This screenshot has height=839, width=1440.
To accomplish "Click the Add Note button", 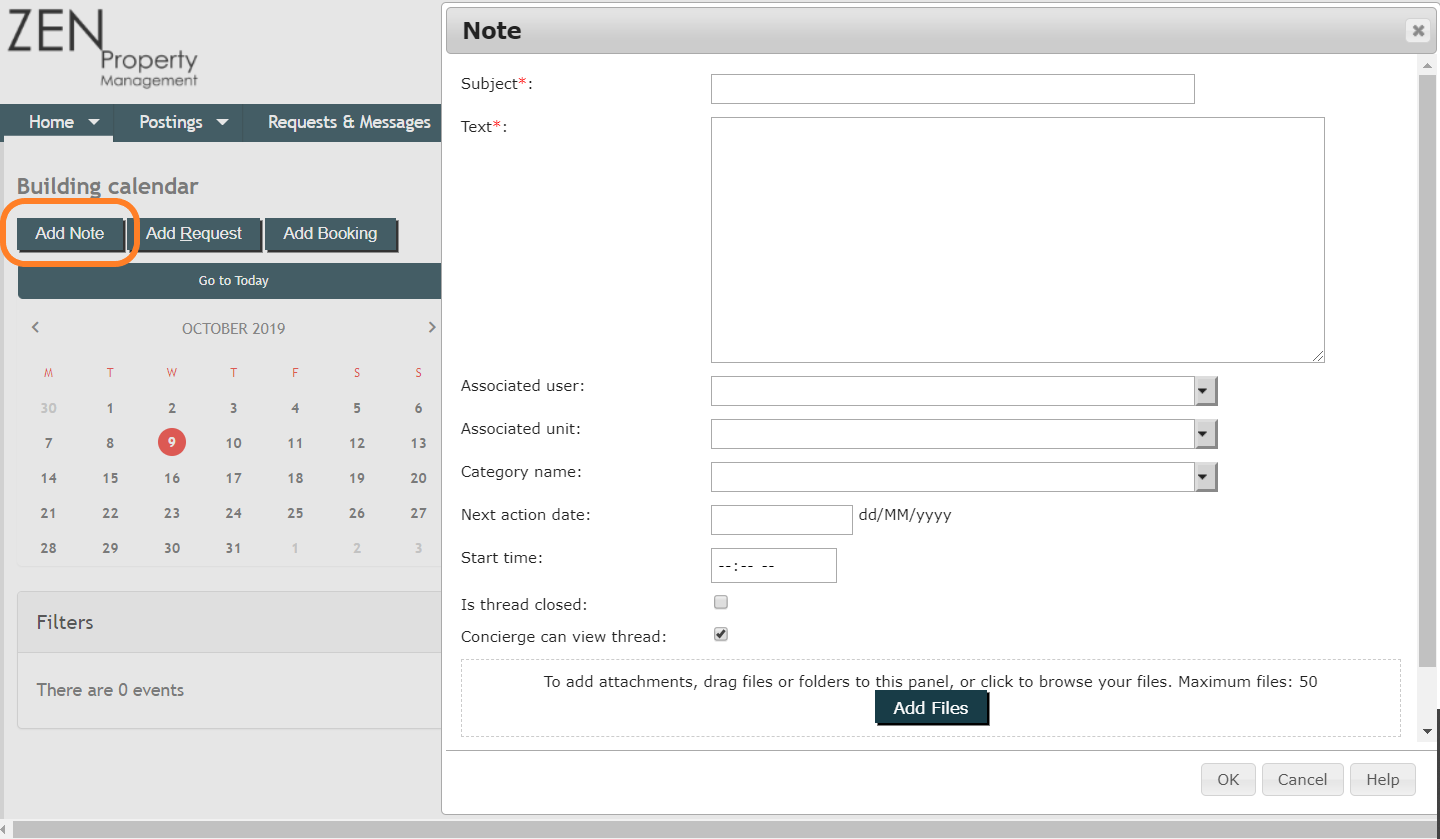I will 70,233.
